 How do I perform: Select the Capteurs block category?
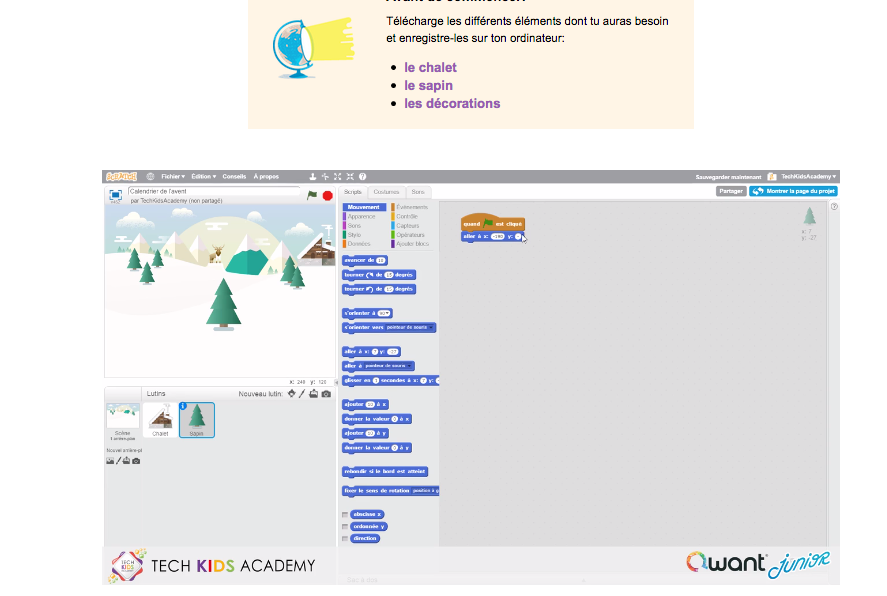pyautogui.click(x=407, y=226)
